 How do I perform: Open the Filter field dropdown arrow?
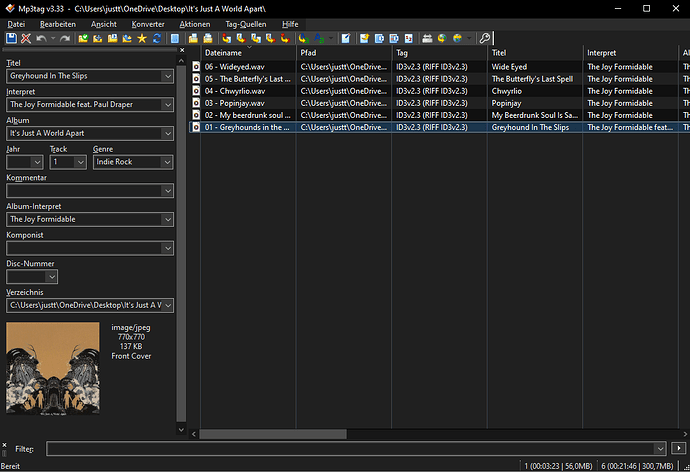[x=660, y=449]
